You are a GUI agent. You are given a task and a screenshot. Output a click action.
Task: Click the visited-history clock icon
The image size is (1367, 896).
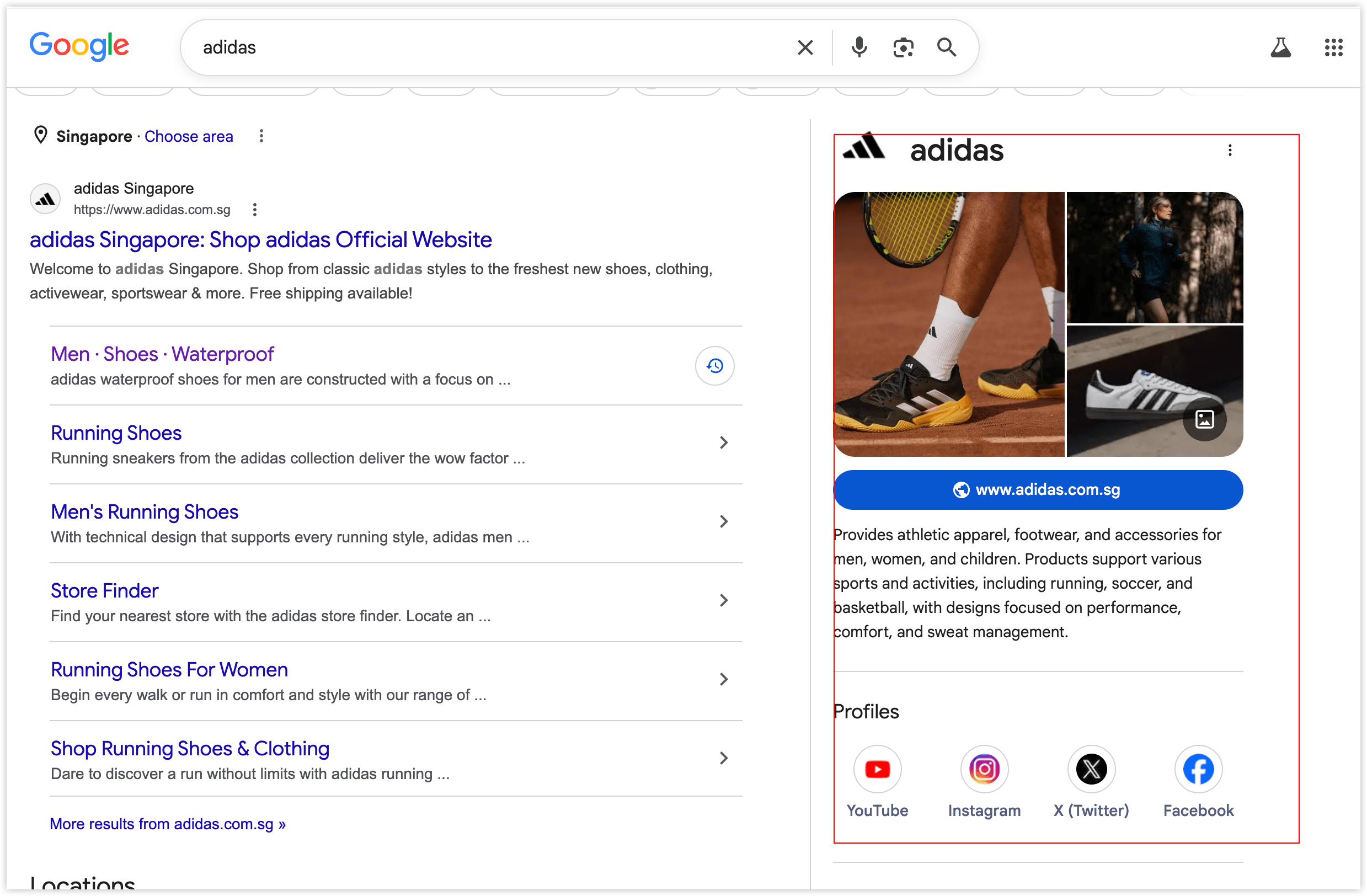click(714, 365)
